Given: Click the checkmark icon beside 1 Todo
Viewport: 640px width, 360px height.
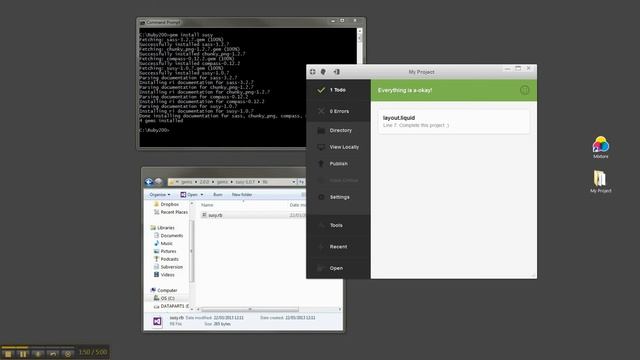Looking at the screenshot, I should [x=321, y=90].
